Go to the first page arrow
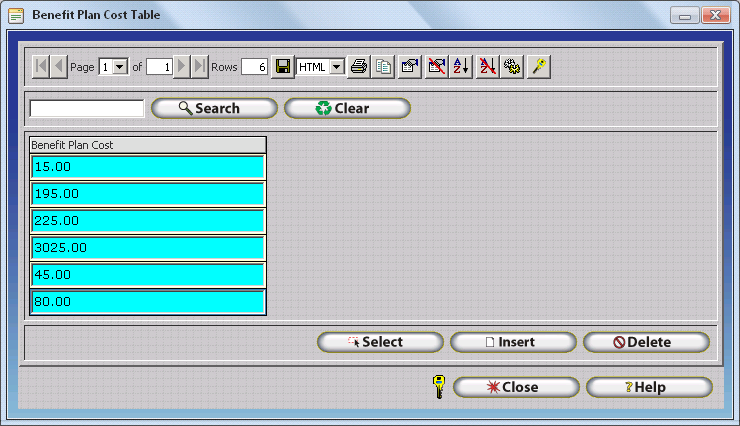This screenshot has height=426, width=740. 41,67
